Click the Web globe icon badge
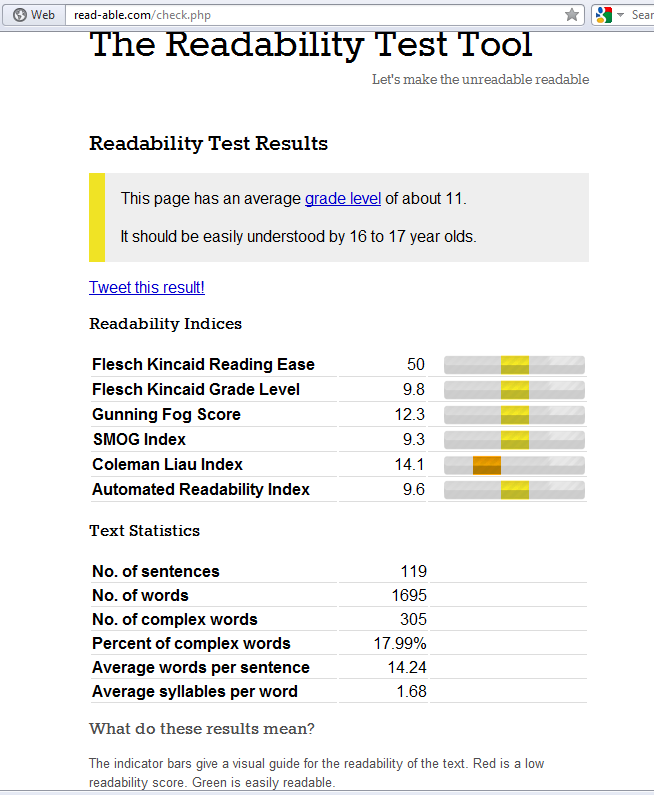This screenshot has height=795, width=654. (x=34, y=15)
